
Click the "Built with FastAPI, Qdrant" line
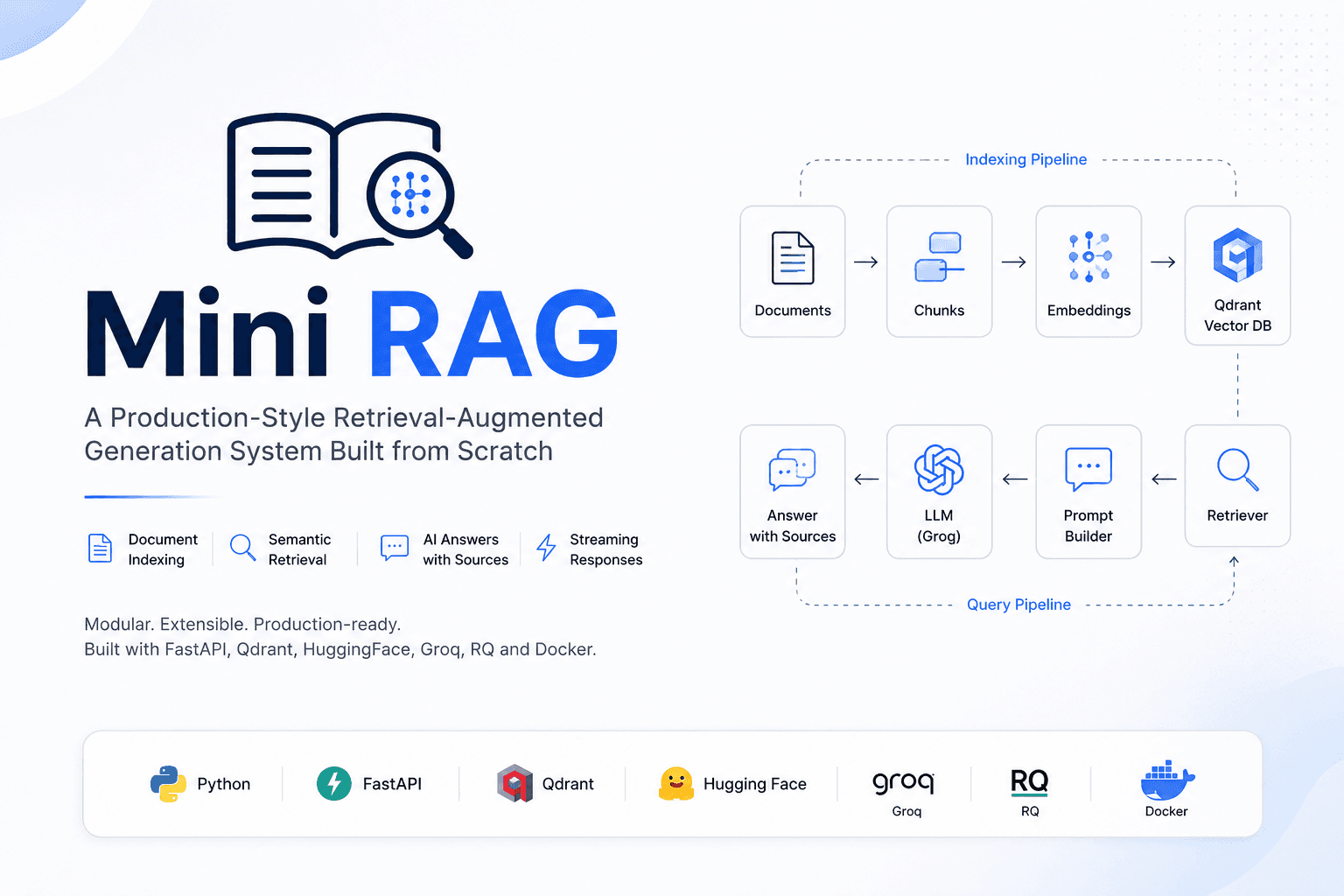pyautogui.click(x=340, y=649)
